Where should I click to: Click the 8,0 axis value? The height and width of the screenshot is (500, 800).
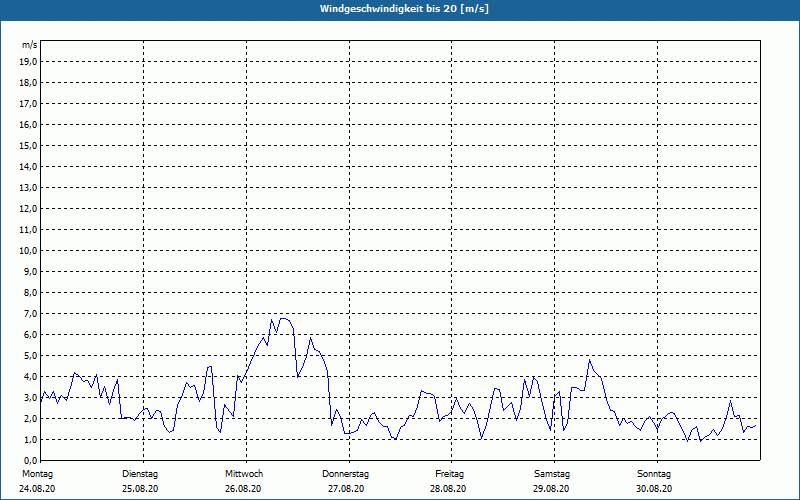click(x=29, y=292)
